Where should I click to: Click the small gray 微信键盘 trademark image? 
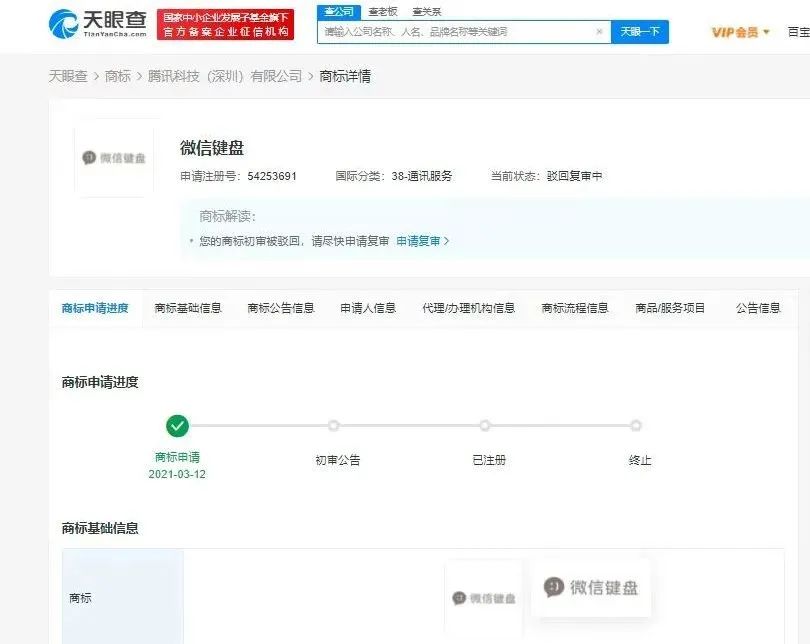click(484, 595)
